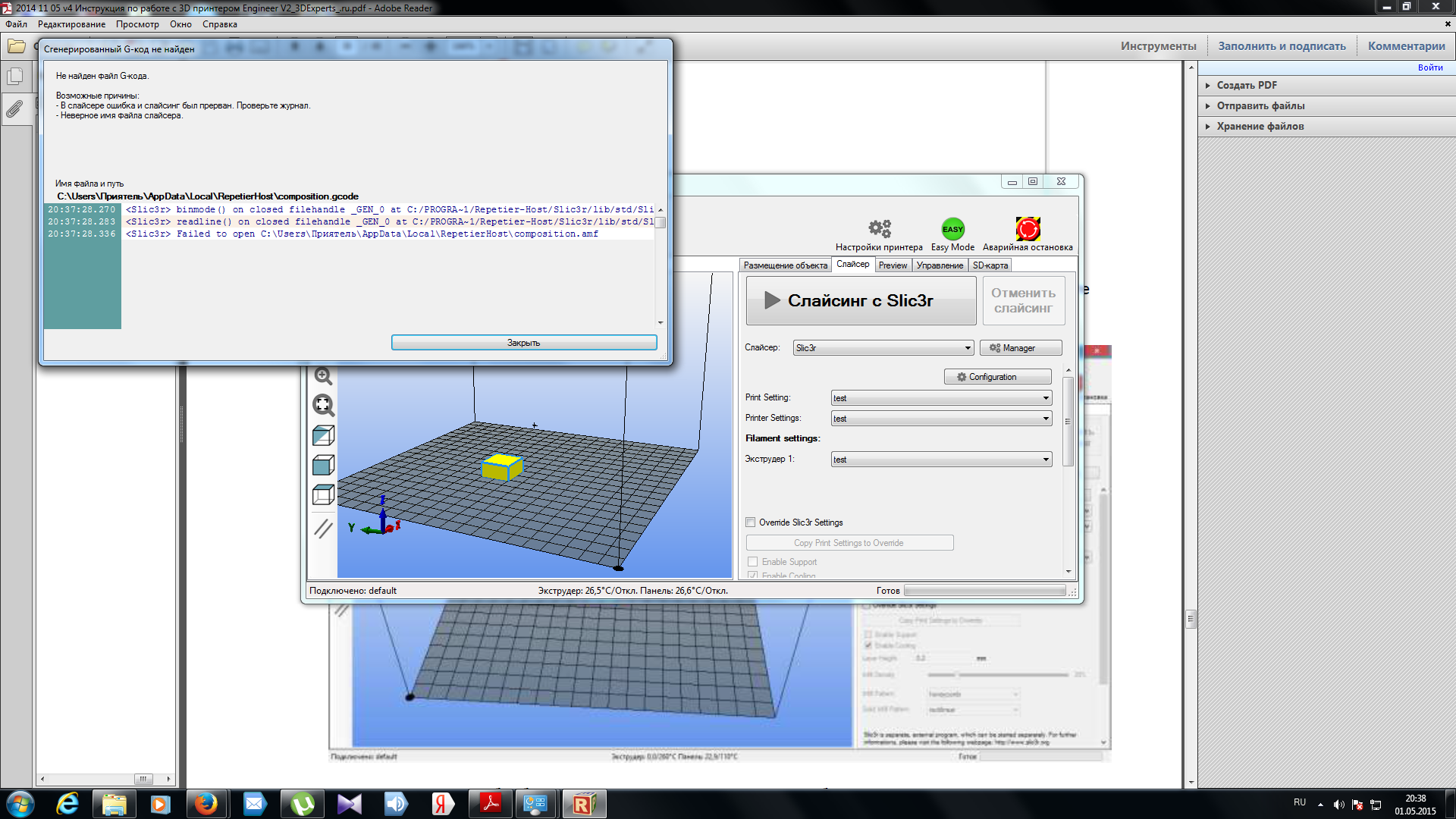The image size is (1456, 819).
Task: Click the Войти sign-in link
Action: (x=1430, y=67)
